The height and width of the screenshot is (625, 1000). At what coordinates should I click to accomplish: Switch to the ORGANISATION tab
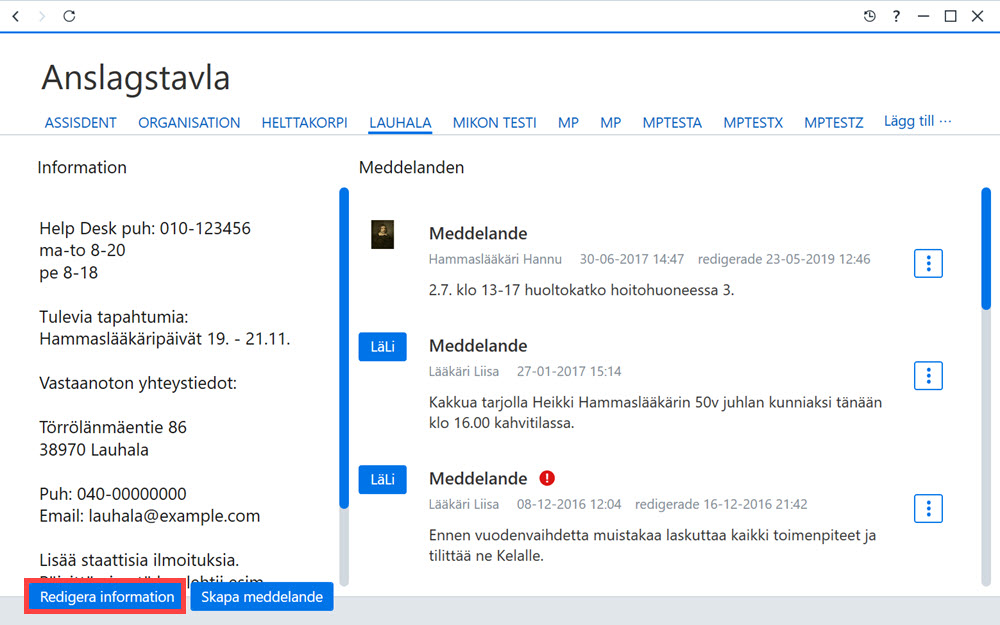pyautogui.click(x=189, y=122)
